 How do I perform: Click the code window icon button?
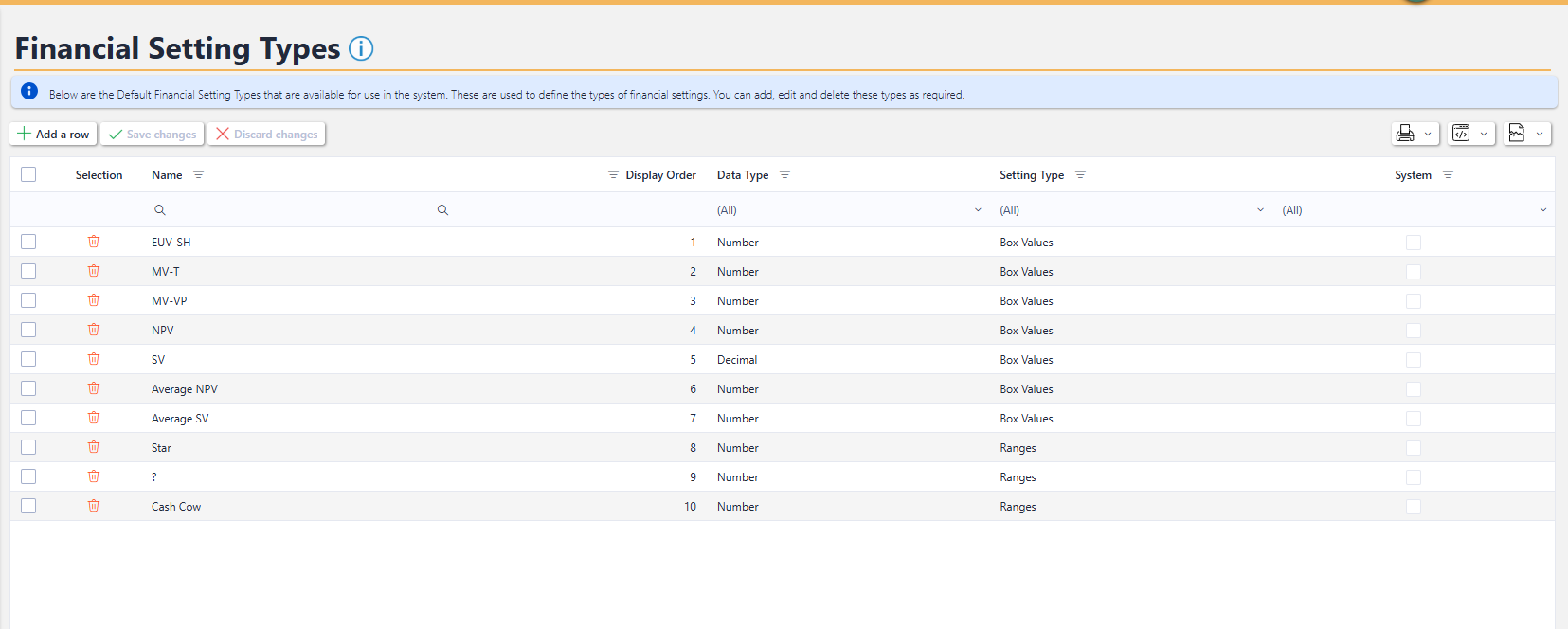(1471, 134)
